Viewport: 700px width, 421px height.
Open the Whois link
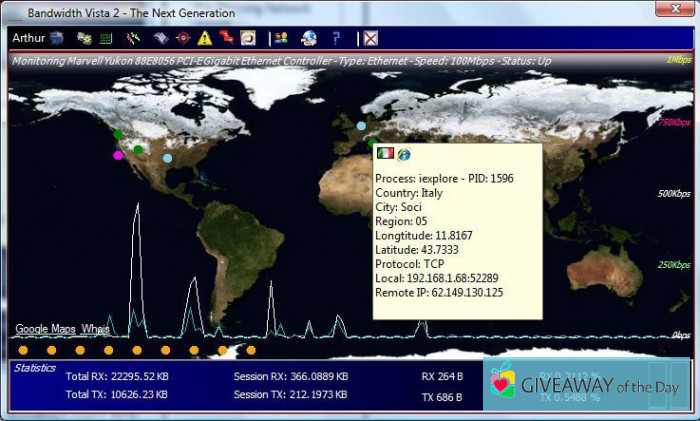[96, 329]
